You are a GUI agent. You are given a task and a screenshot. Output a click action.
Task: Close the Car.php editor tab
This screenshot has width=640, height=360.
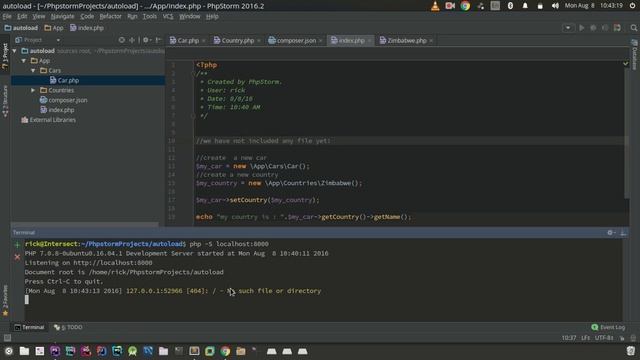pos(204,41)
